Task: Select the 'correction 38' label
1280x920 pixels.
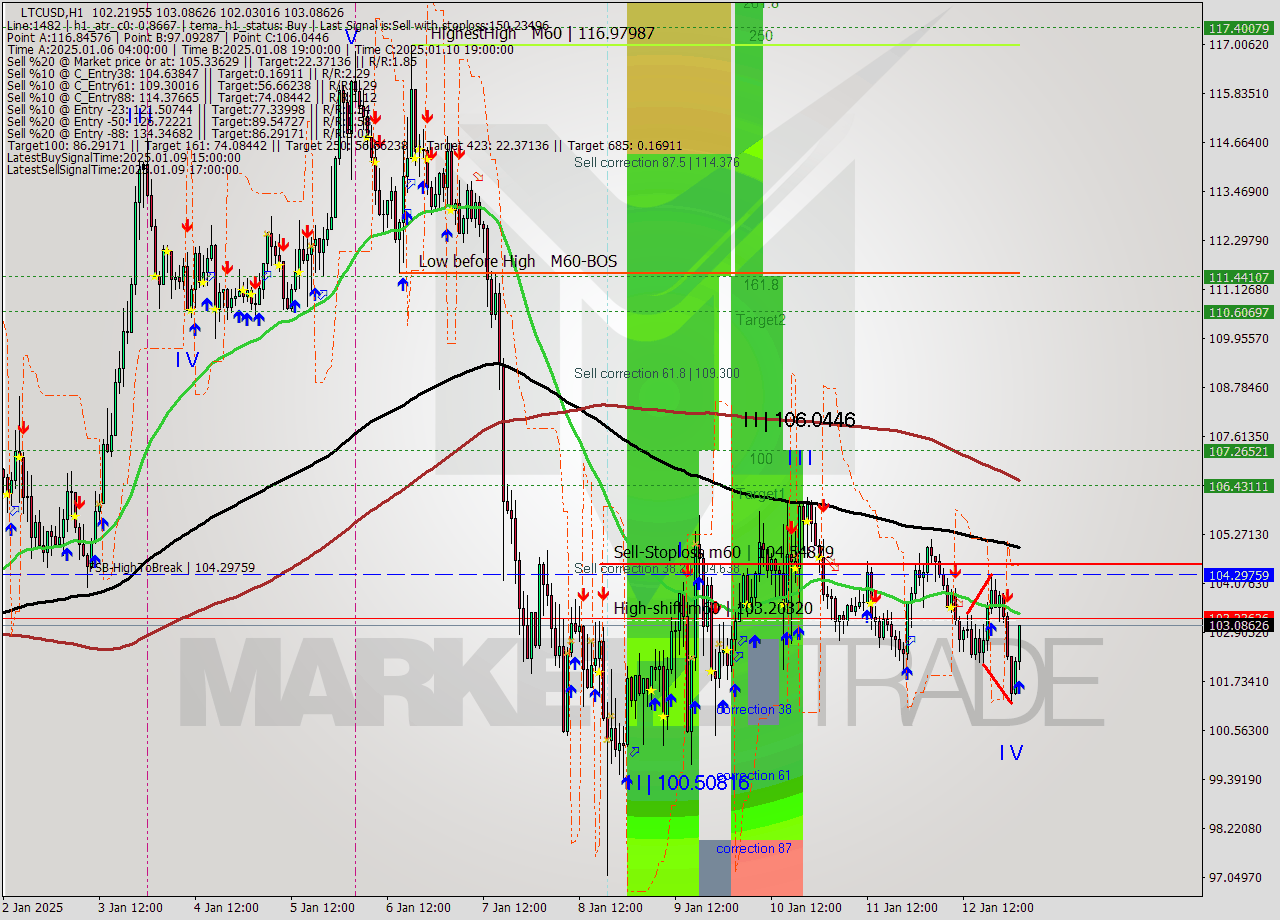Action: 754,709
